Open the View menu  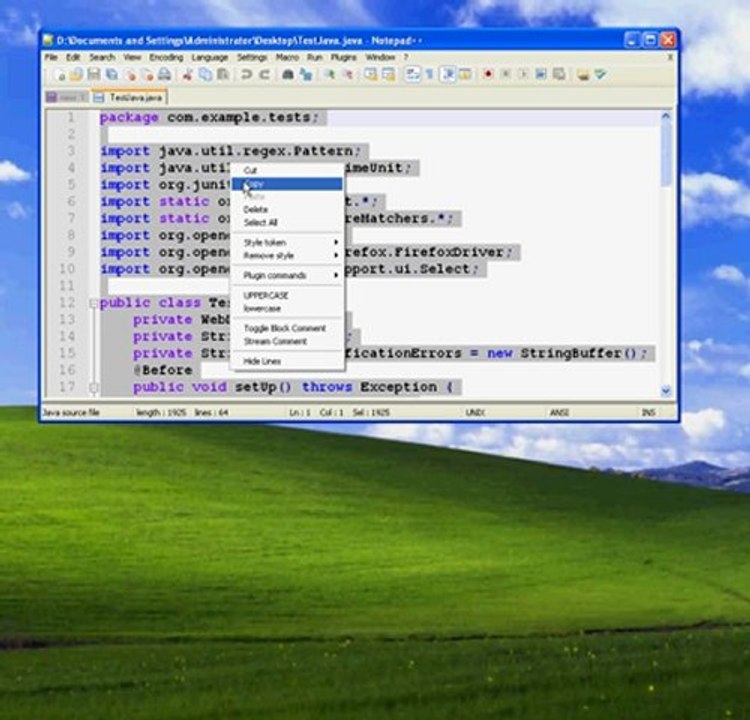tap(132, 57)
